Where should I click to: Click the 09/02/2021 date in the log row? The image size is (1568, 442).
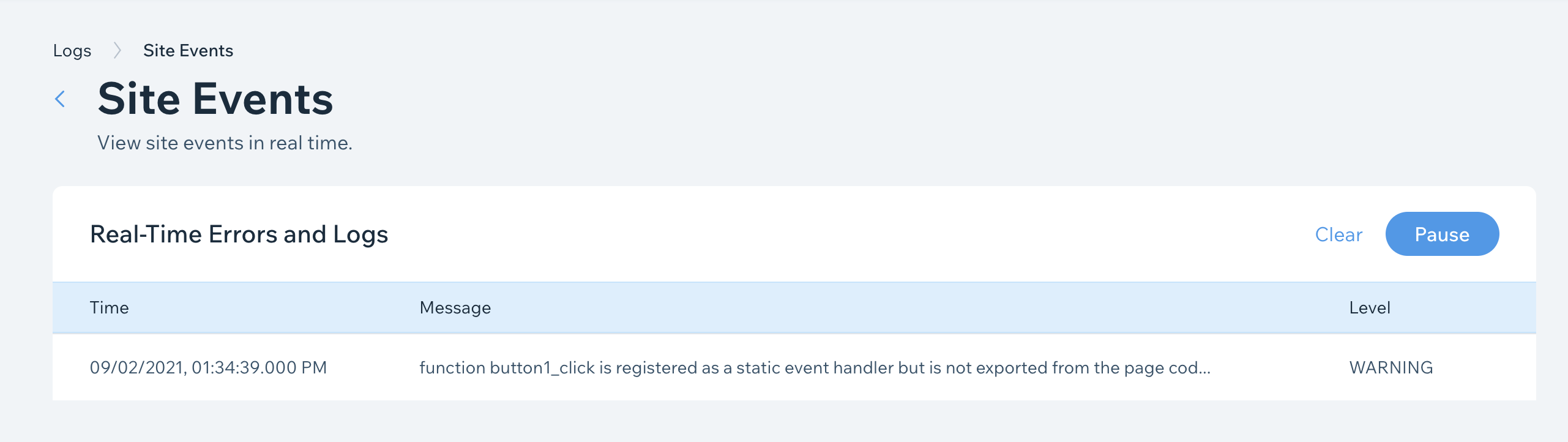click(137, 367)
